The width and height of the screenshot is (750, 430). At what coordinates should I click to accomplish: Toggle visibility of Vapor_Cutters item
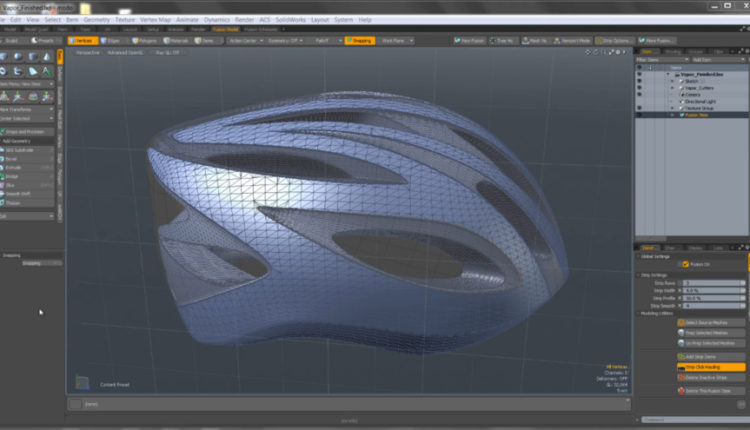(640, 87)
